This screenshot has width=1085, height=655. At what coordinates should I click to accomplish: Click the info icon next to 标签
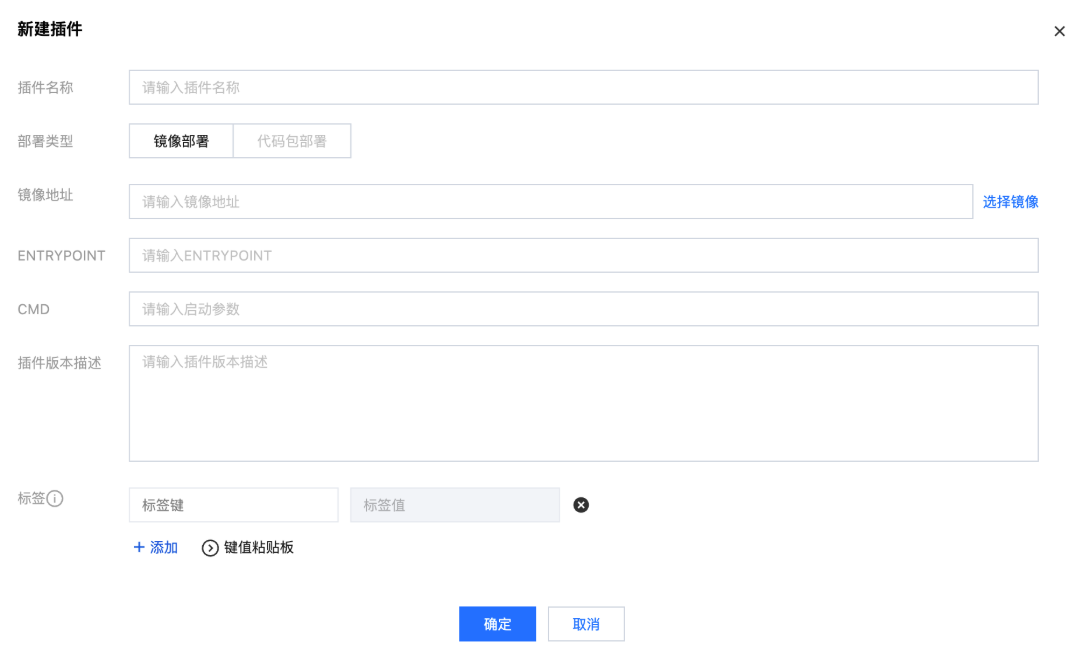pos(56,498)
